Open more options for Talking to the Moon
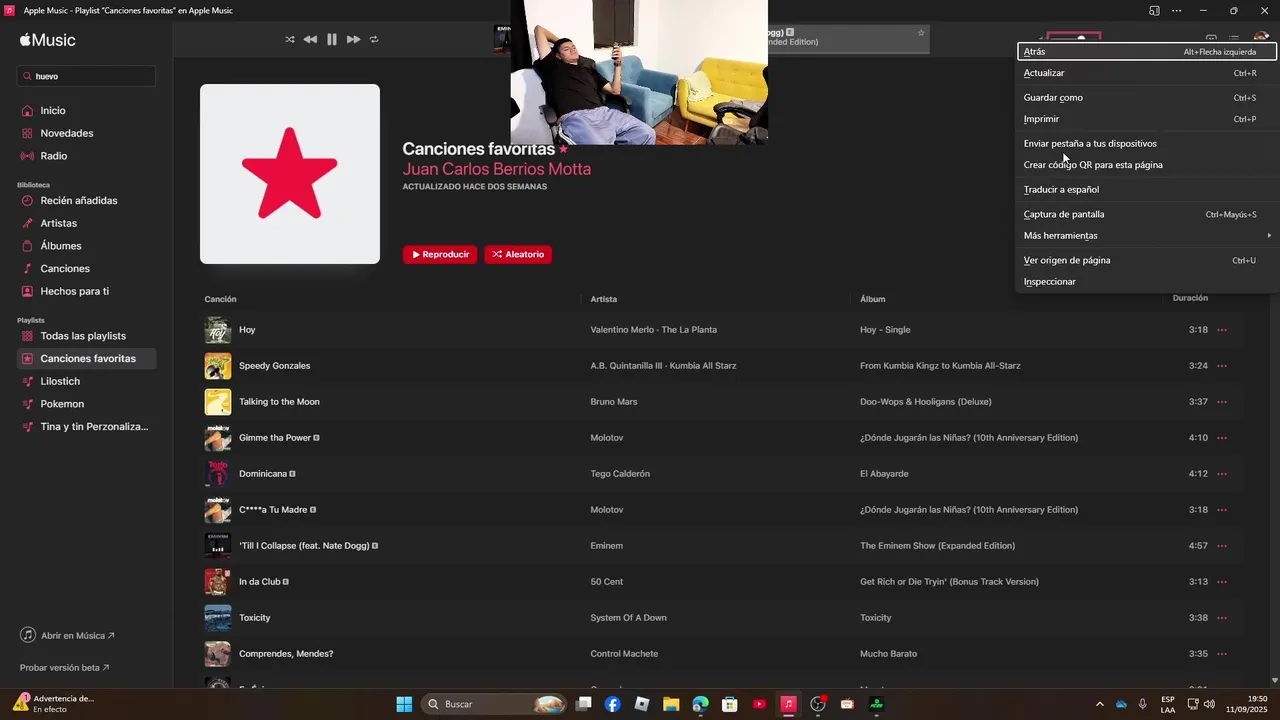 click(1222, 402)
